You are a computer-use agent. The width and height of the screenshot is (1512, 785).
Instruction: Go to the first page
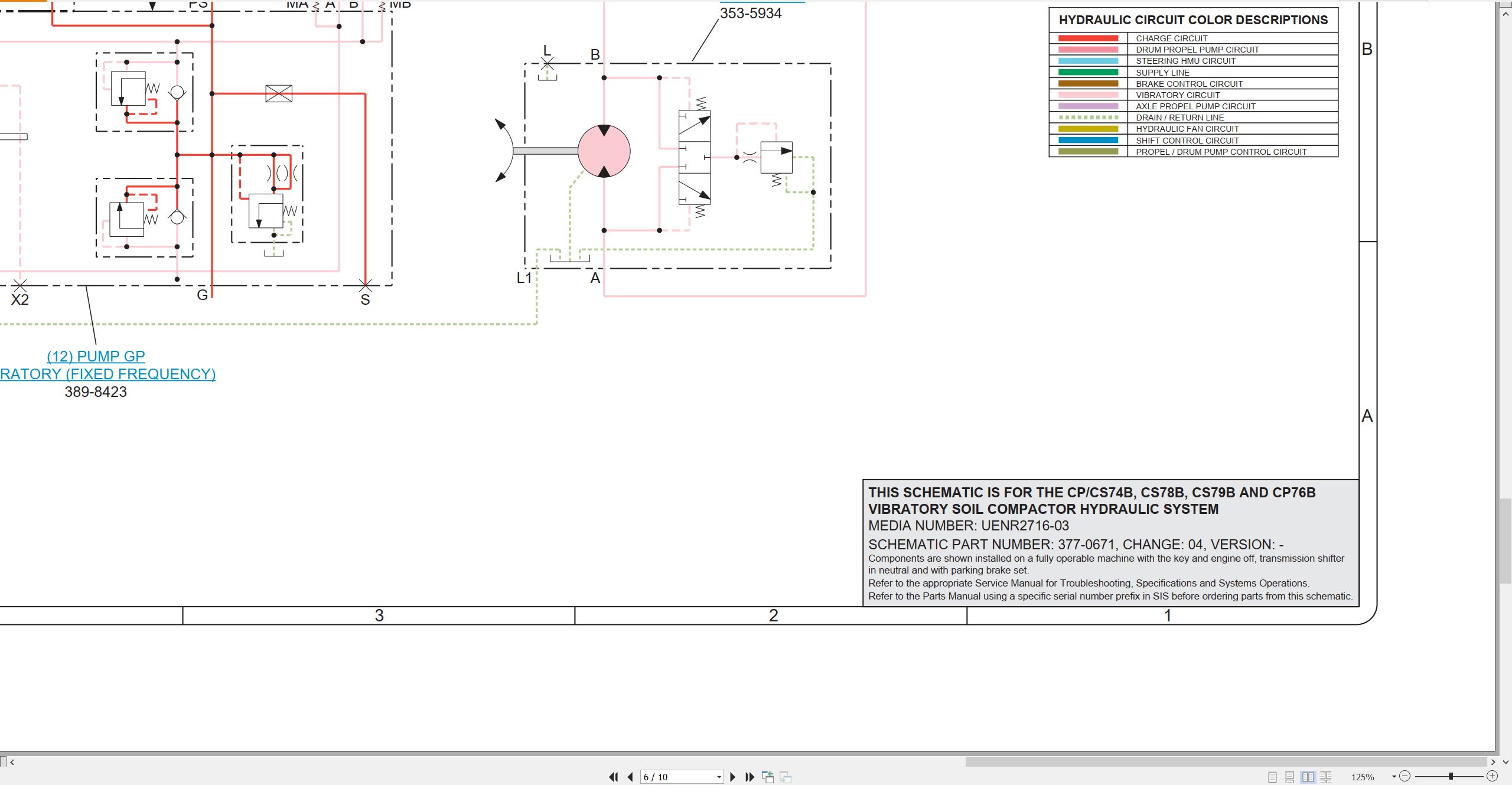click(614, 777)
